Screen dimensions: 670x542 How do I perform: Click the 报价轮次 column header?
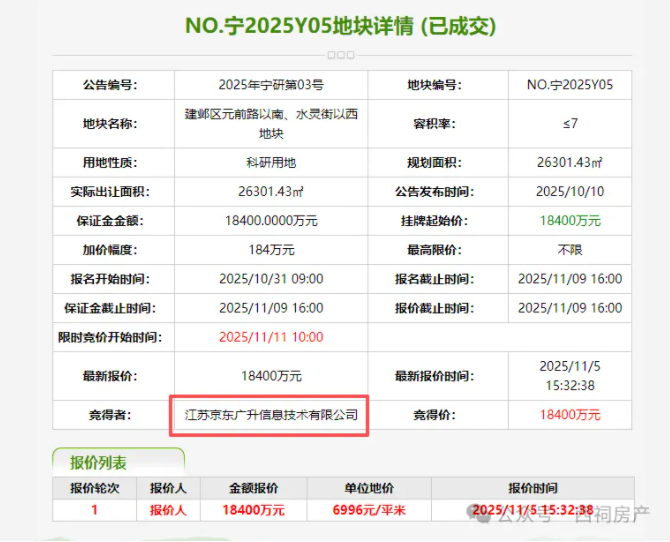95,489
